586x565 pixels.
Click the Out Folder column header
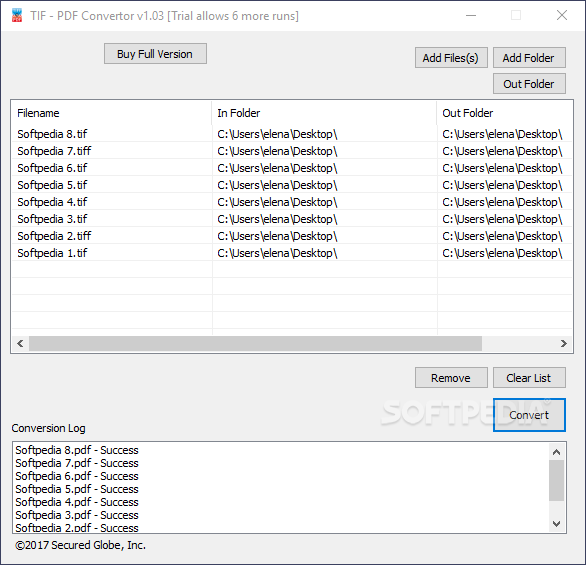pyautogui.click(x=505, y=113)
